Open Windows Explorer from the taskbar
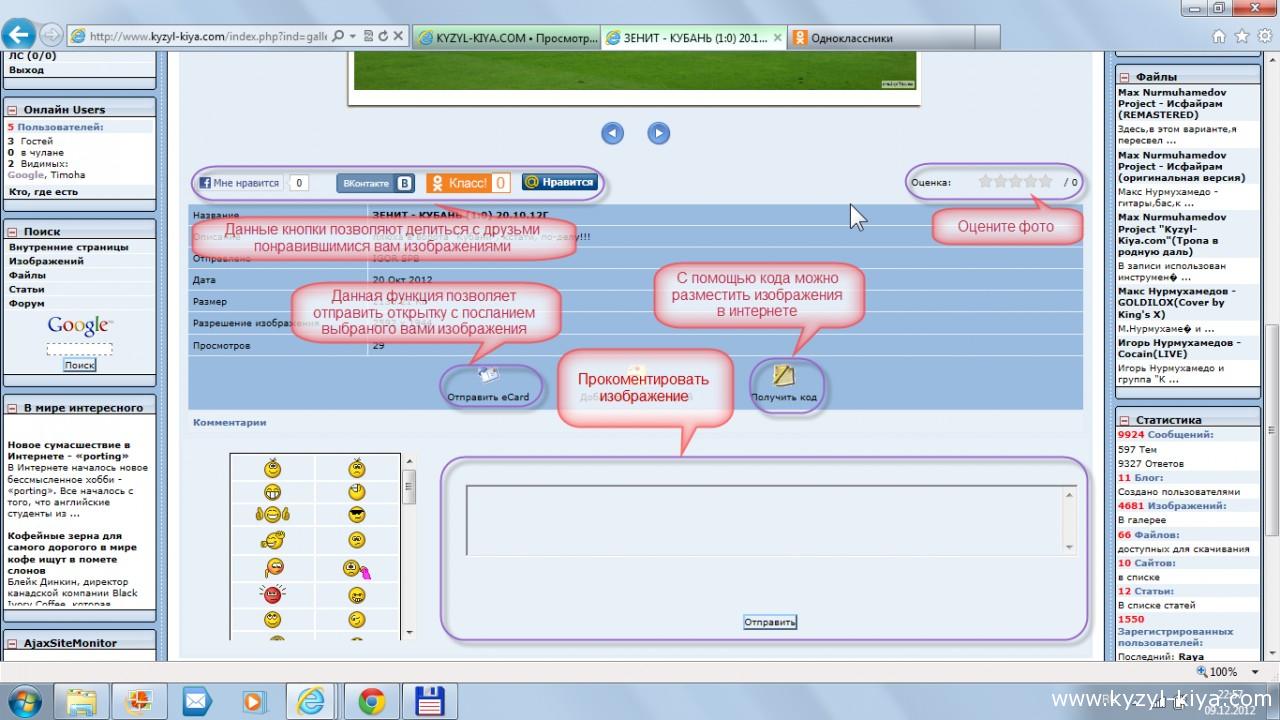The width and height of the screenshot is (1280, 720). [80, 701]
